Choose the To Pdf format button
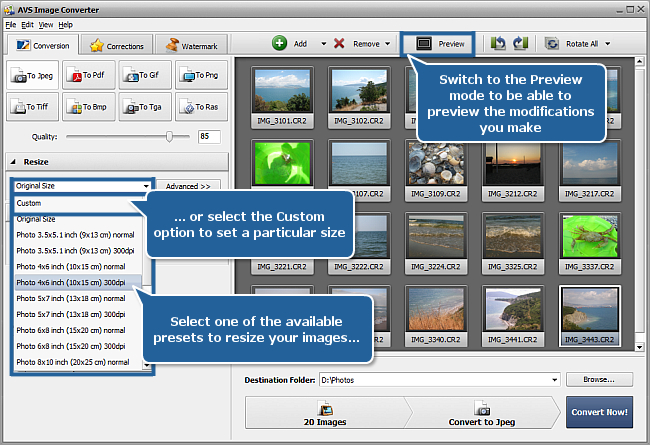Image resolution: width=650 pixels, height=445 pixels. point(89,75)
